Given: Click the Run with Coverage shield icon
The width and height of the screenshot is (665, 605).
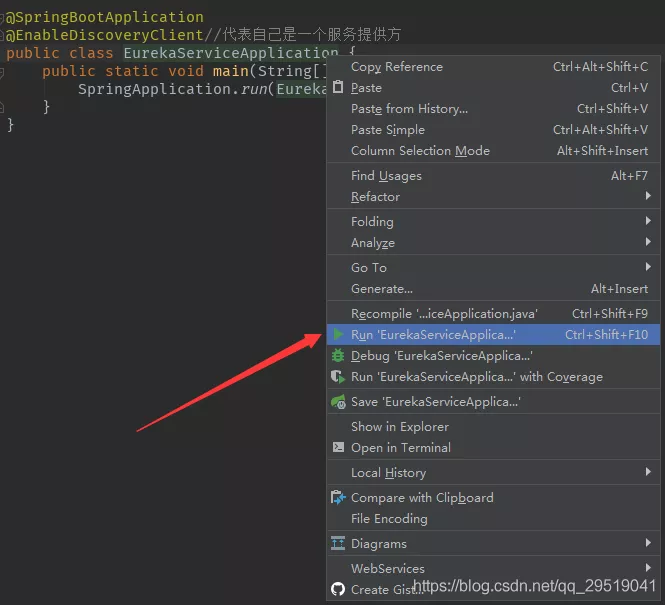Looking at the screenshot, I should pos(338,376).
